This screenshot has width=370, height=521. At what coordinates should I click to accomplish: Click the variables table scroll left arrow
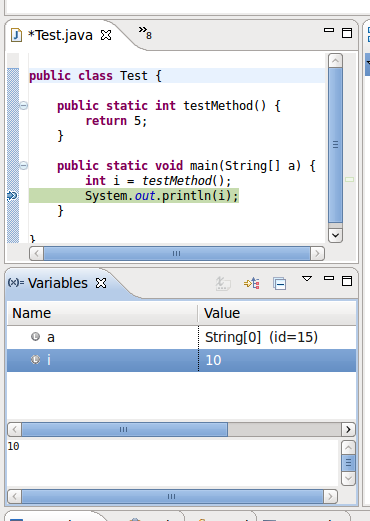coord(14,429)
